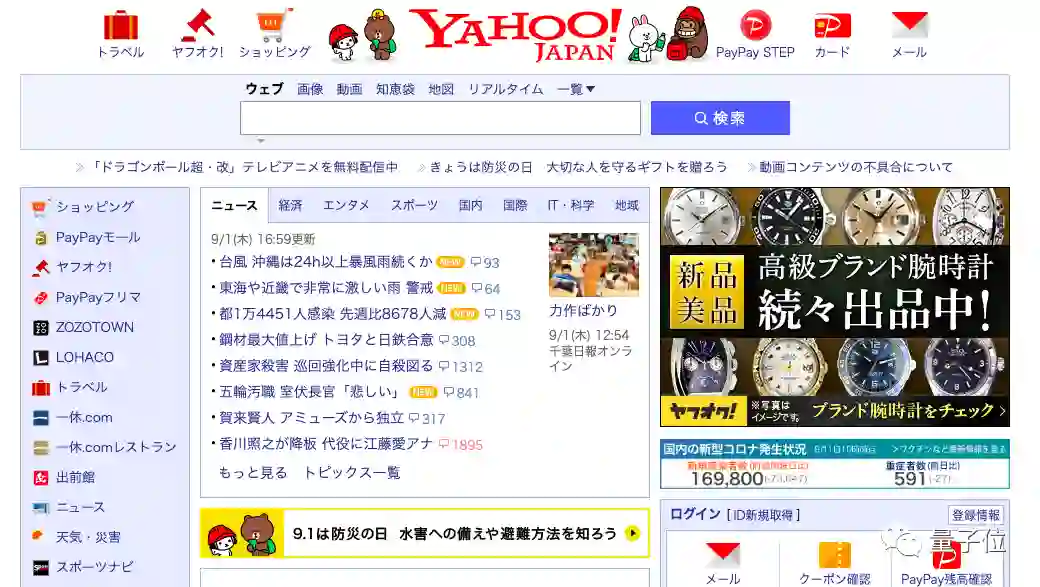
Task: Select the リアルタイム search tab
Action: [505, 89]
